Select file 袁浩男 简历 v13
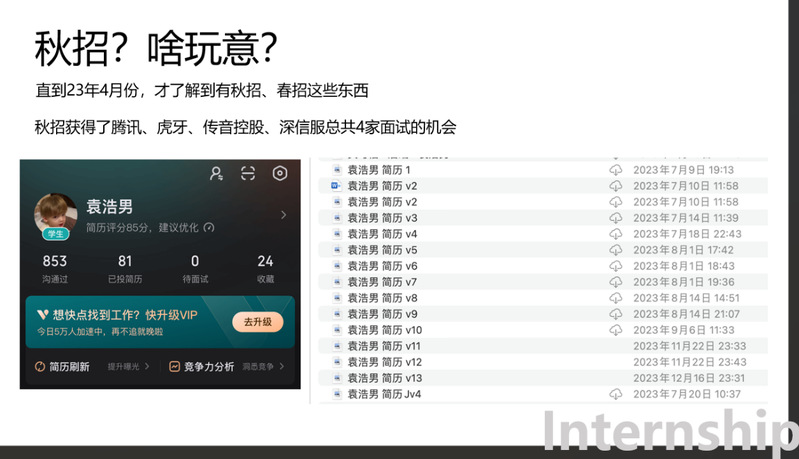 [x=385, y=378]
